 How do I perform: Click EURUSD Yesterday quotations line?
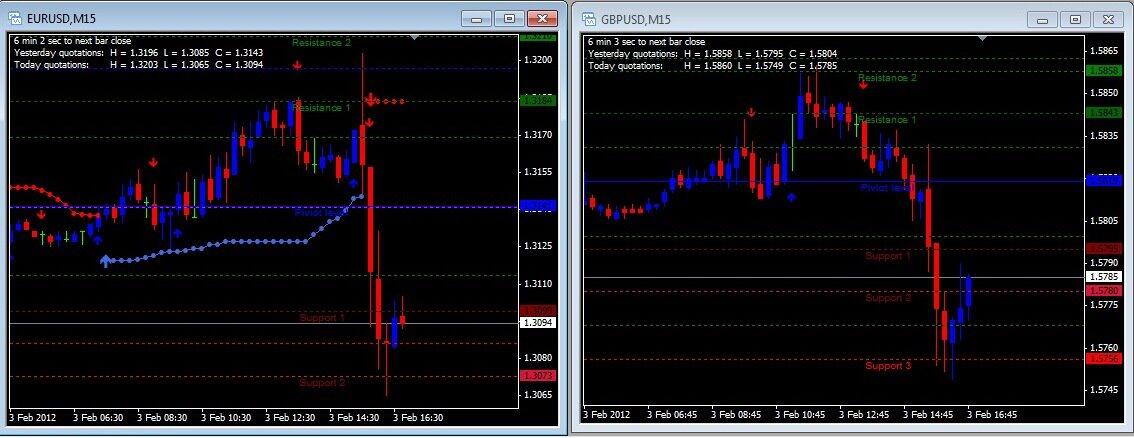click(x=138, y=53)
